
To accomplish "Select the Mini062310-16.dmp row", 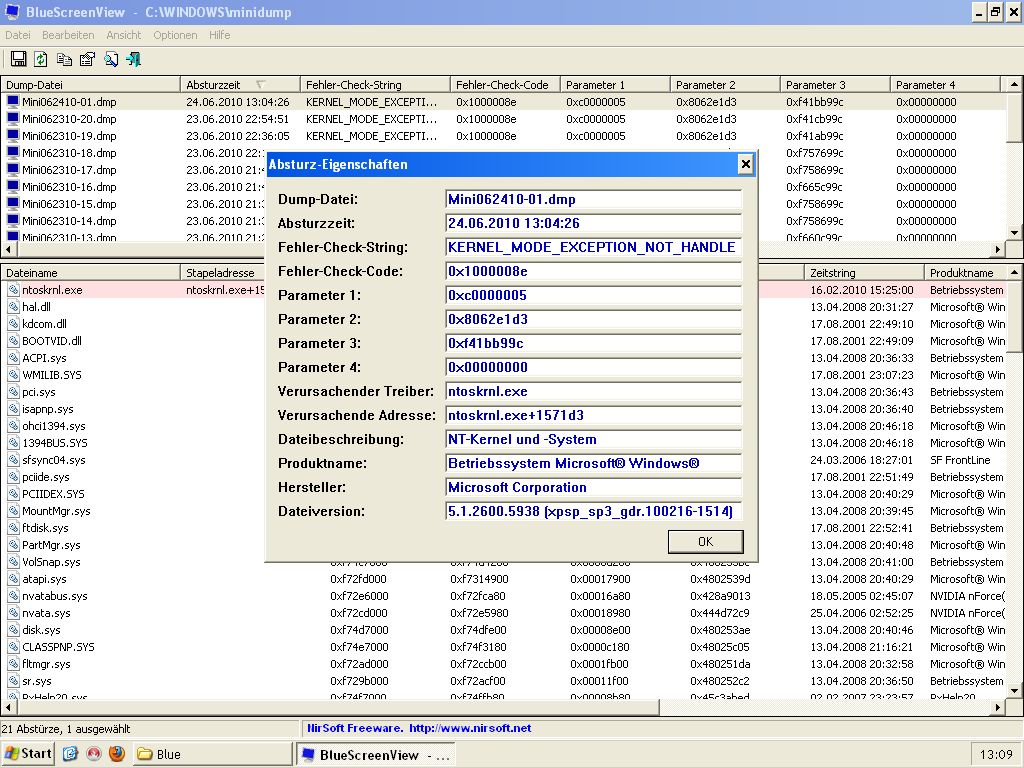I will coord(69,187).
